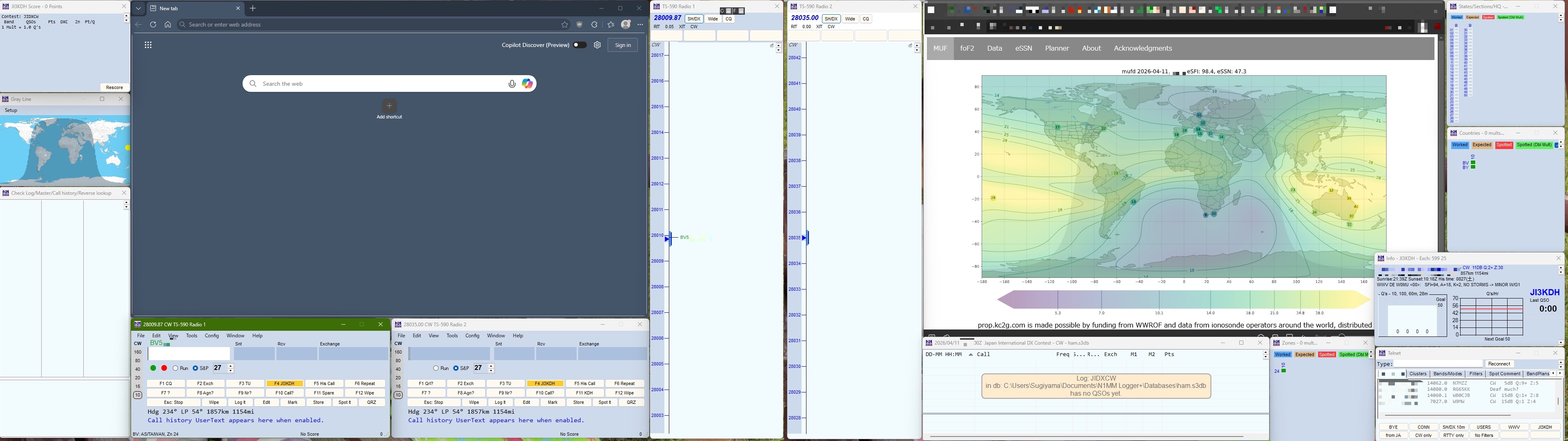Click the browser refresh icon

(x=154, y=25)
